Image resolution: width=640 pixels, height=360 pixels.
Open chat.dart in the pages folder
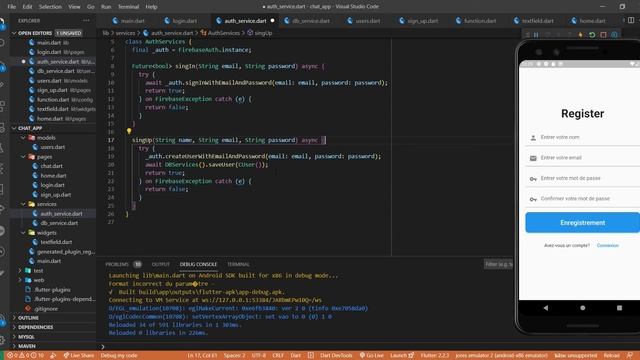click(51, 166)
